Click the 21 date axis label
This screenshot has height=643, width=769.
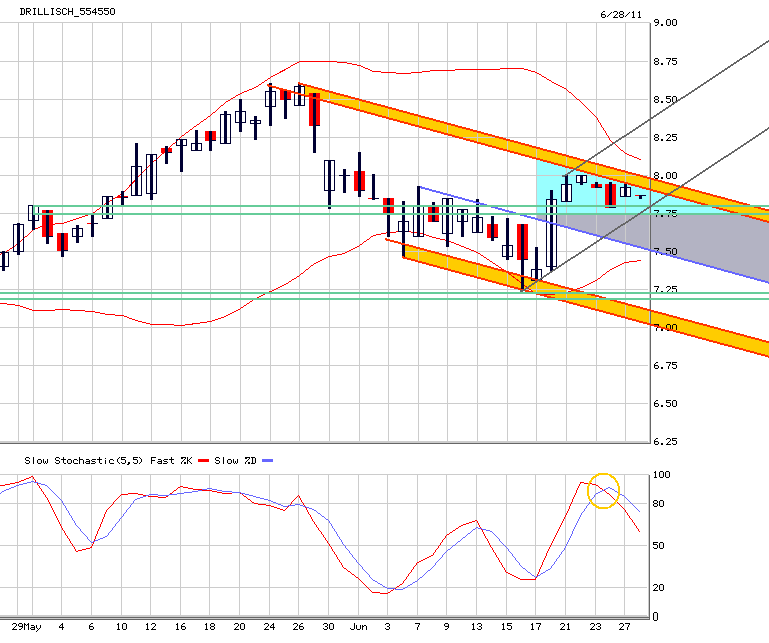(565, 627)
